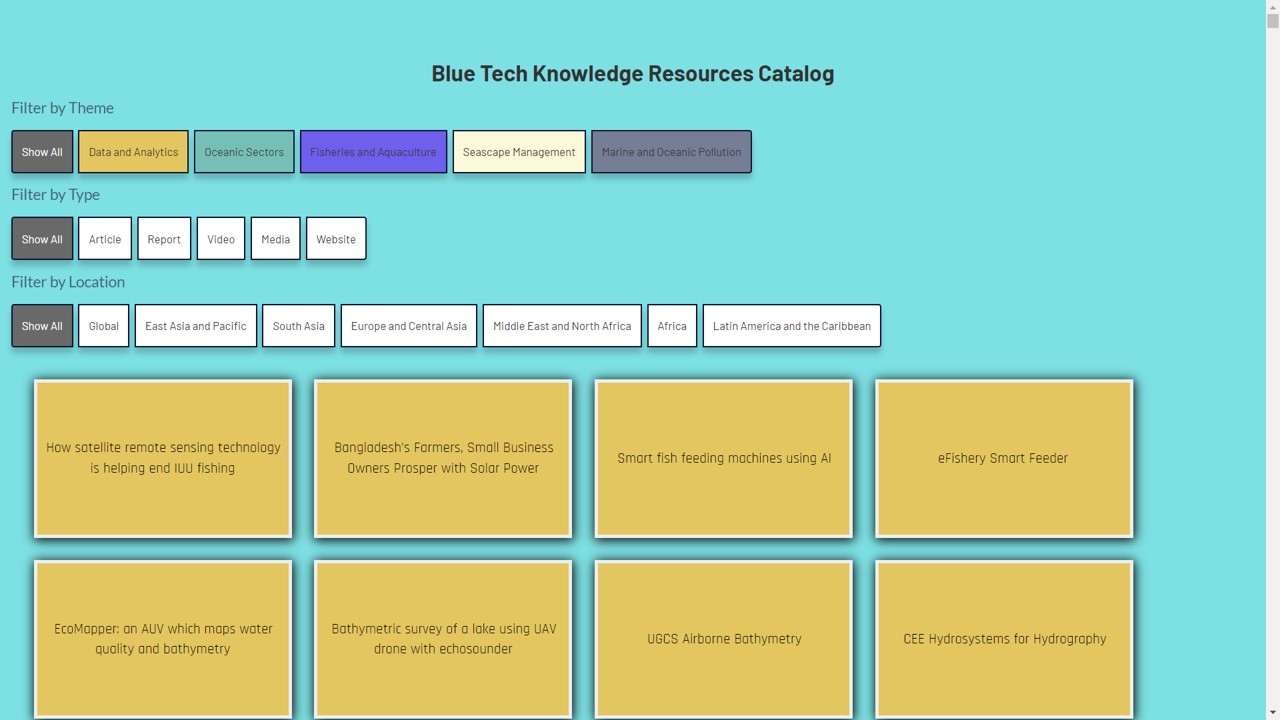Select South Asia location filter
1280x720 pixels.
298,326
